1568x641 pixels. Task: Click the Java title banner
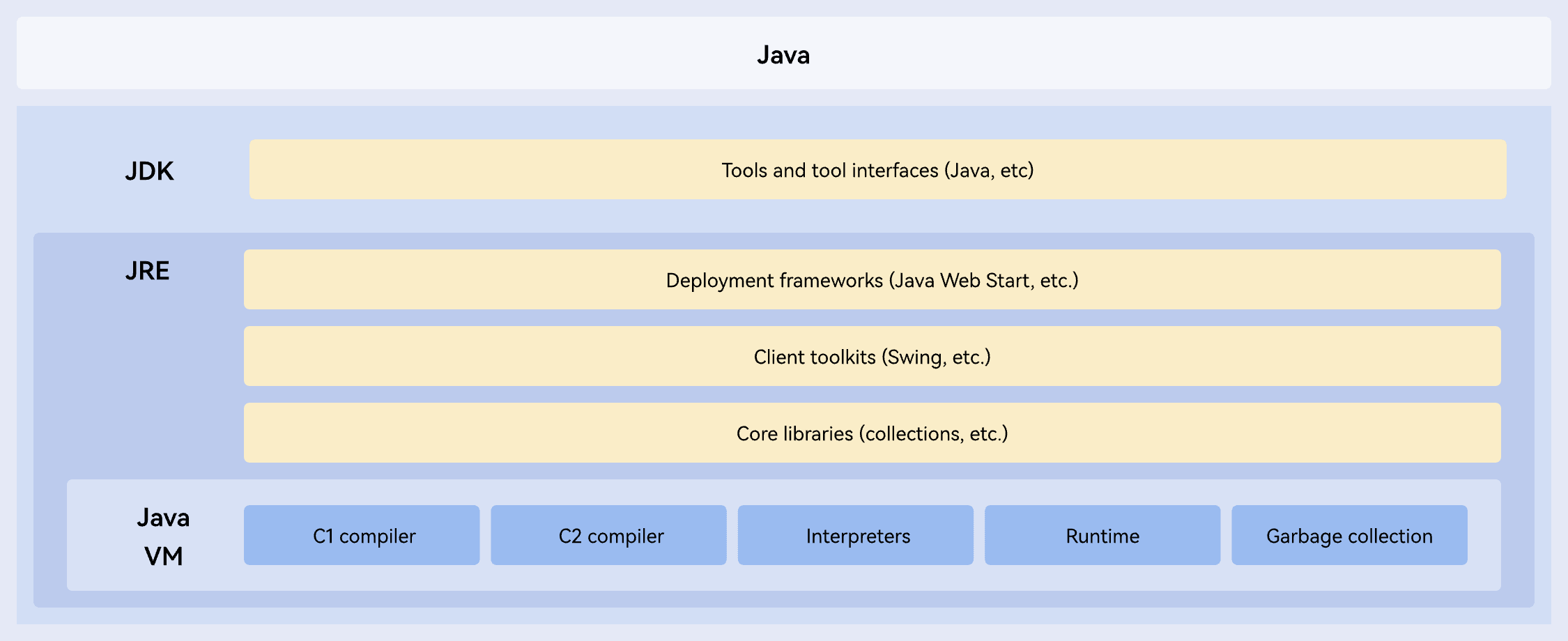click(783, 54)
